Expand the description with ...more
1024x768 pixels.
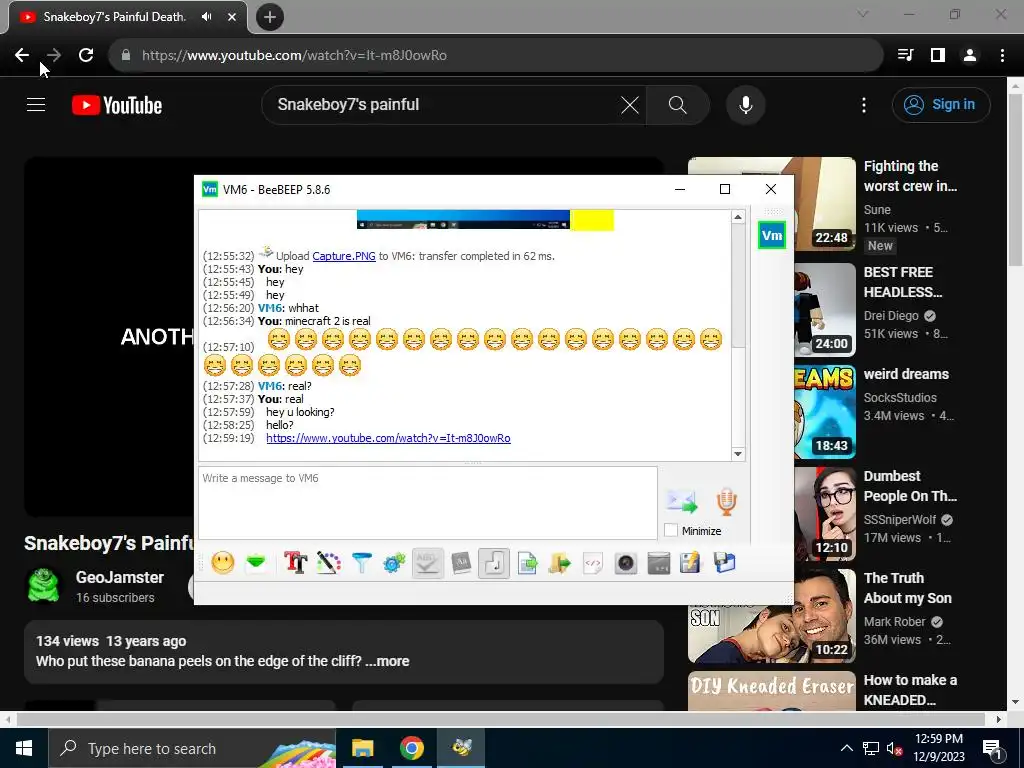(387, 661)
